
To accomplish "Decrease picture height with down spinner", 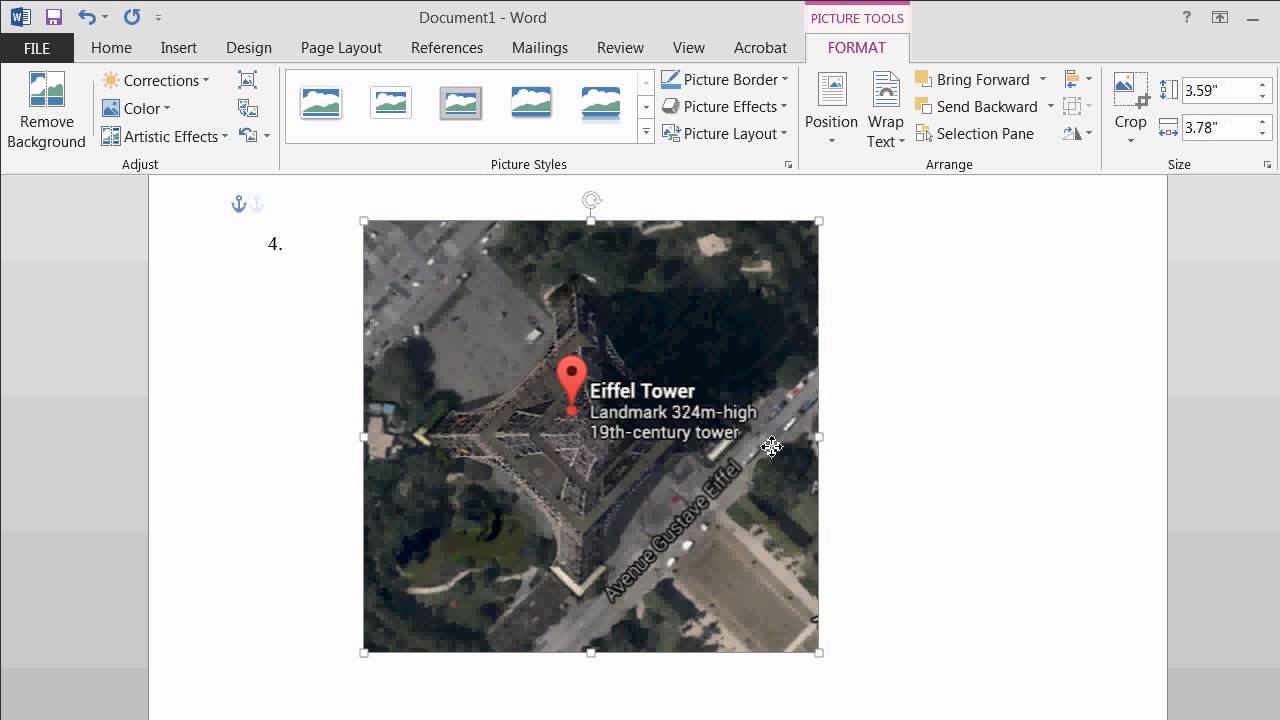I will tap(1263, 96).
